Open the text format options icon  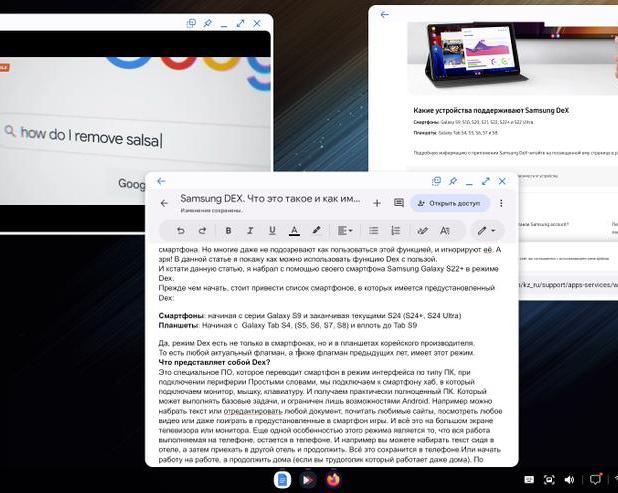point(445,231)
